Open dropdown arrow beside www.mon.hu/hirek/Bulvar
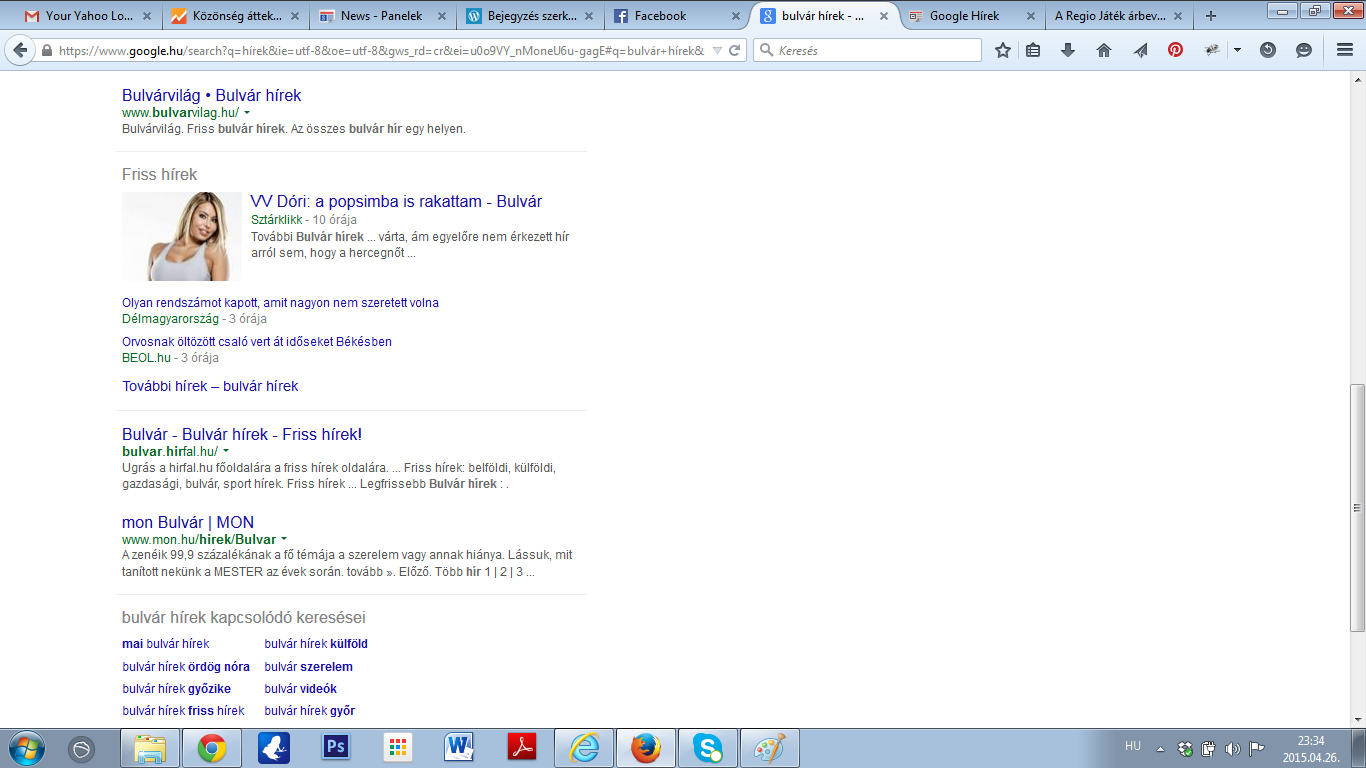Image resolution: width=1366 pixels, height=768 pixels. pyautogui.click(x=284, y=540)
